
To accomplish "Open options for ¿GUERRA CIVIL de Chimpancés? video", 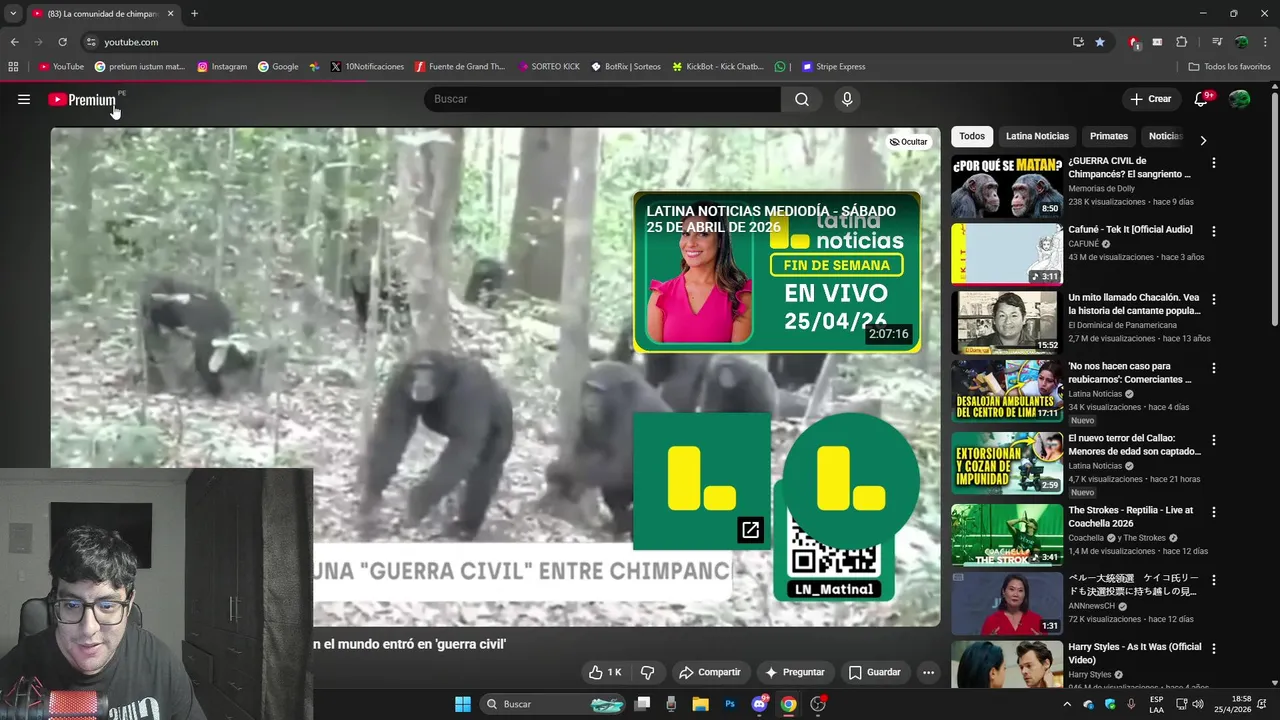I will [x=1214, y=162].
